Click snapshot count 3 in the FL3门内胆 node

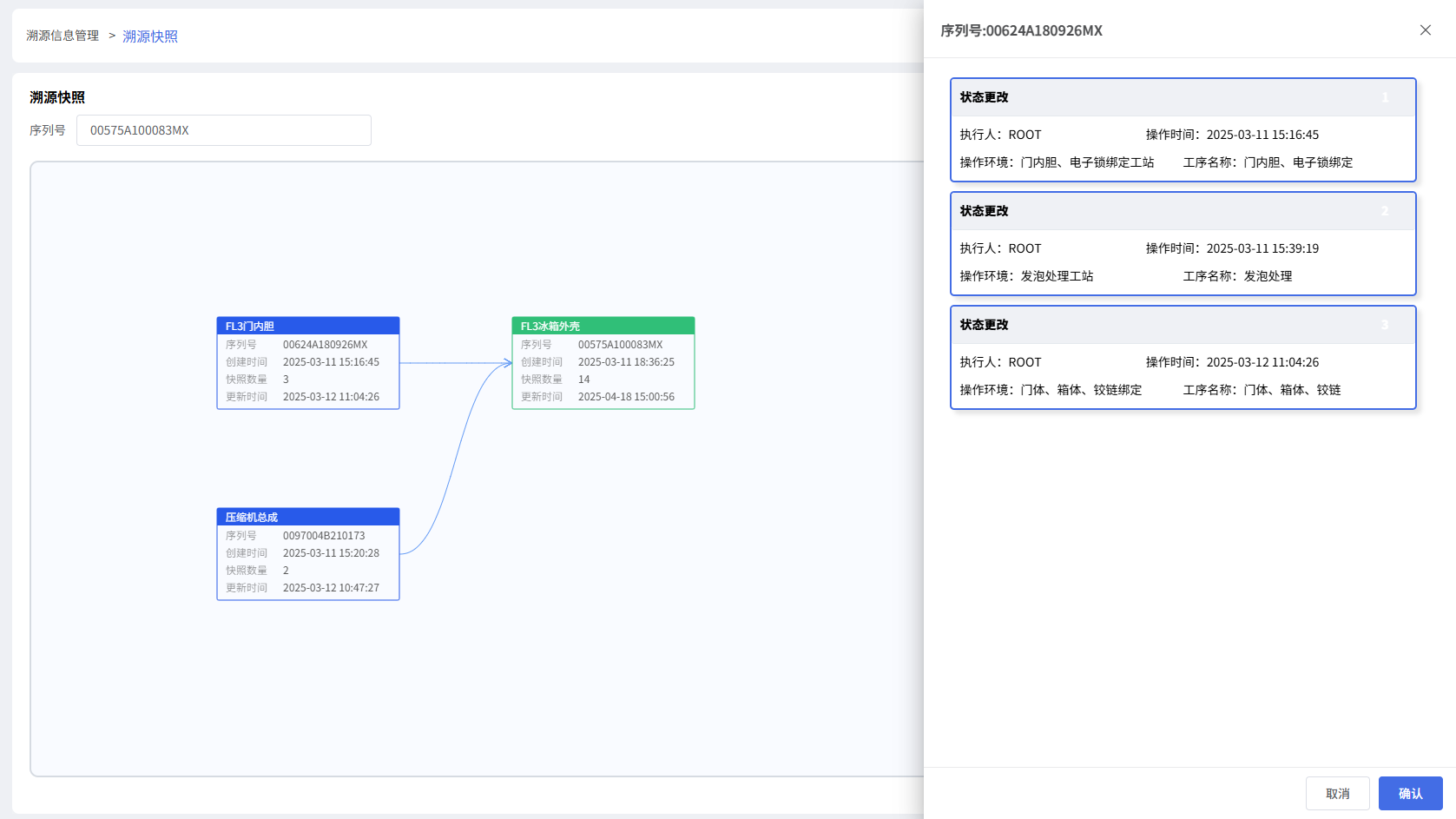pos(286,380)
